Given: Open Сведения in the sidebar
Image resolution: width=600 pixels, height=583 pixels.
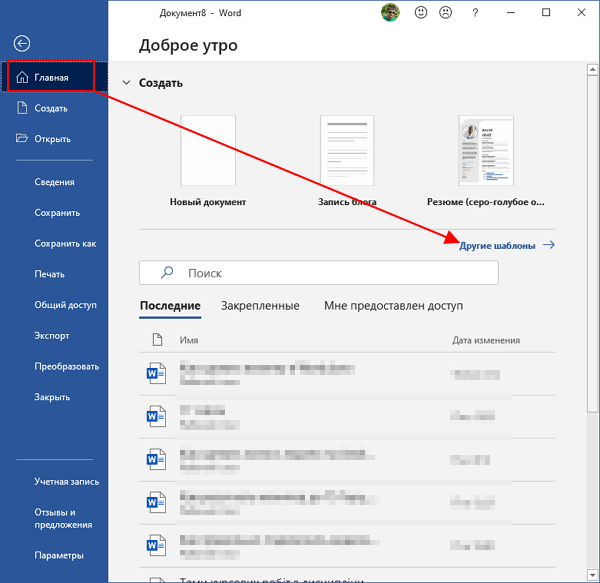Looking at the screenshot, I should pos(54,182).
